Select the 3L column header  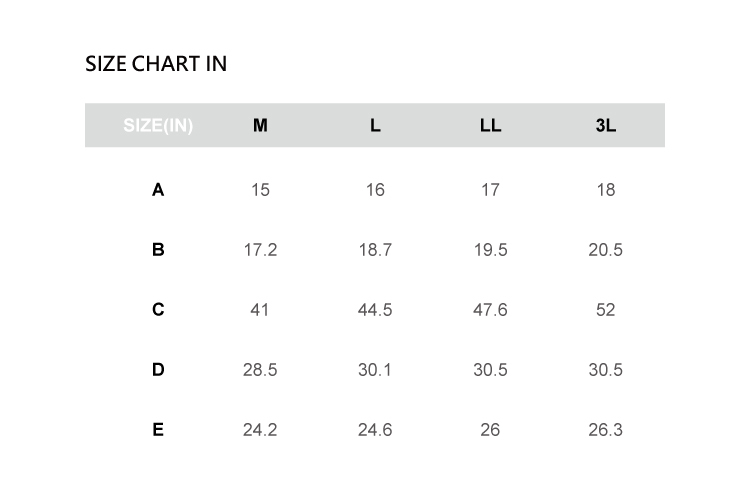coord(605,126)
